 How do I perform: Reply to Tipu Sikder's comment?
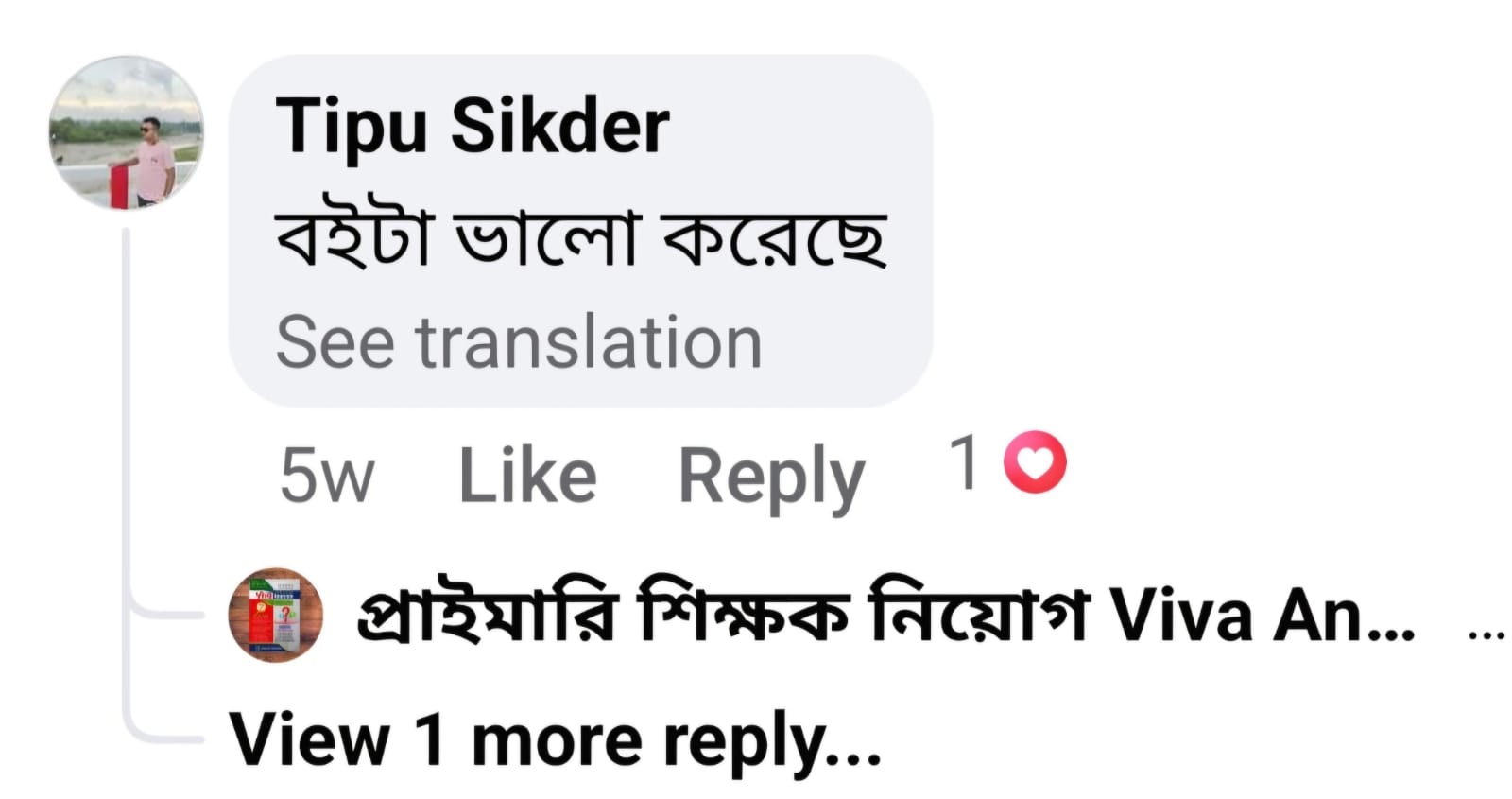[771, 476]
